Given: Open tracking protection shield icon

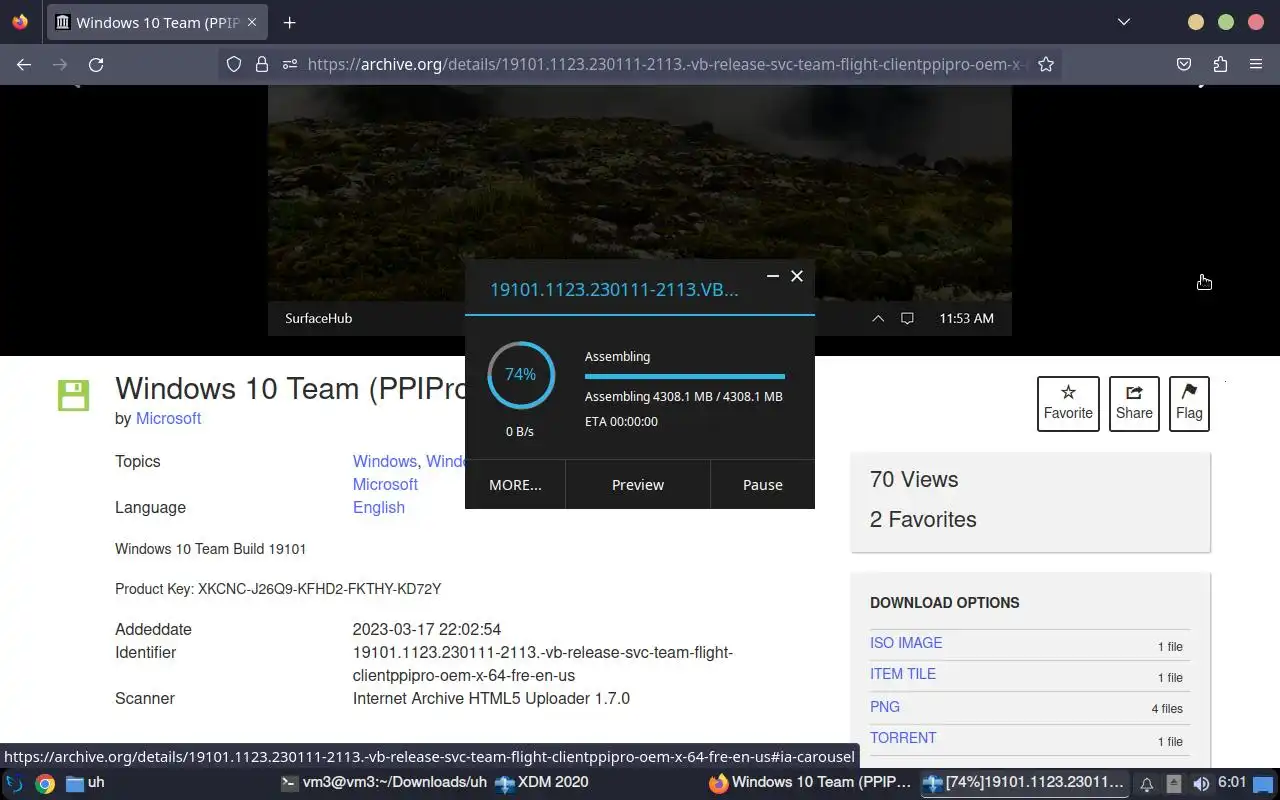Looking at the screenshot, I should pyautogui.click(x=234, y=64).
